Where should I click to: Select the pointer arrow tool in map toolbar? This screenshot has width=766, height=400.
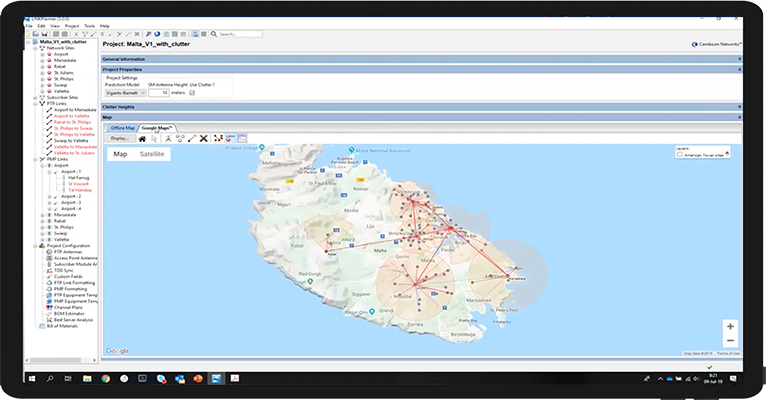click(x=154, y=139)
